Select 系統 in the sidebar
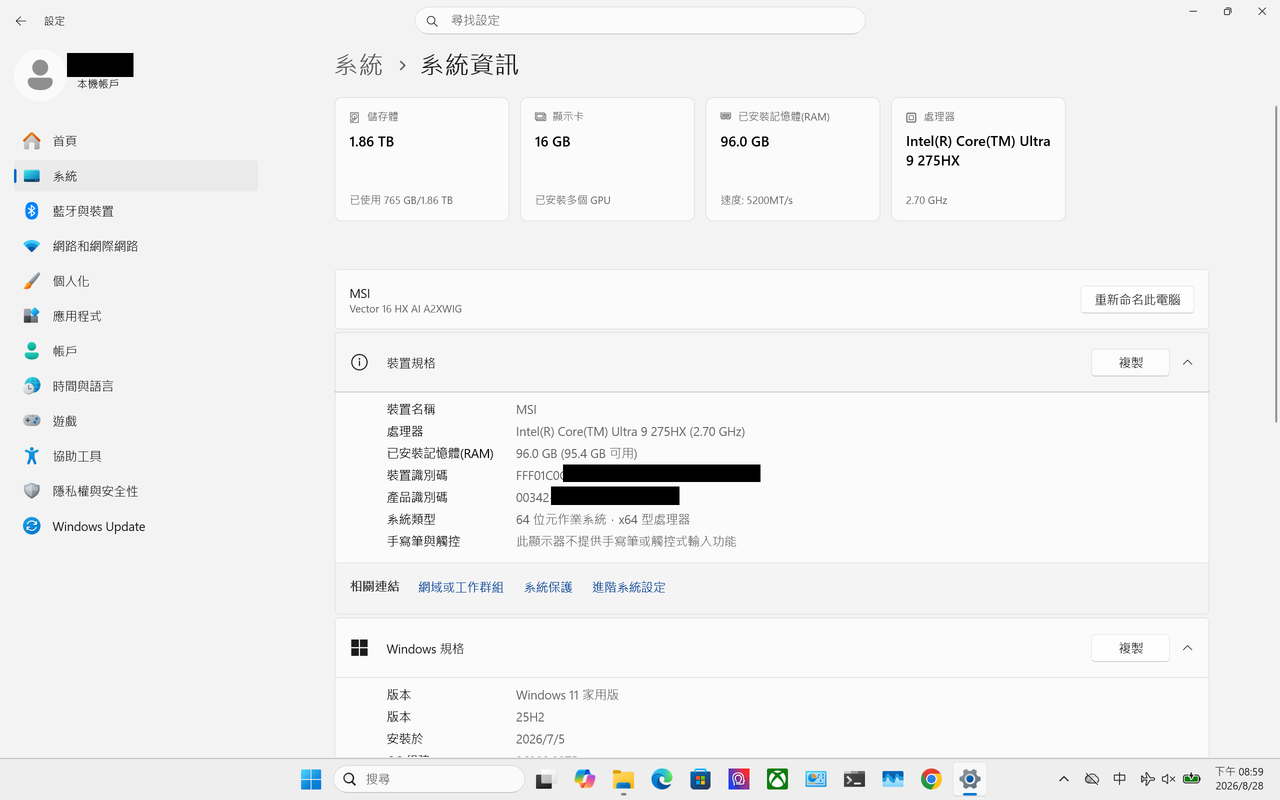The height and width of the screenshot is (800, 1280). pyautogui.click(x=136, y=176)
